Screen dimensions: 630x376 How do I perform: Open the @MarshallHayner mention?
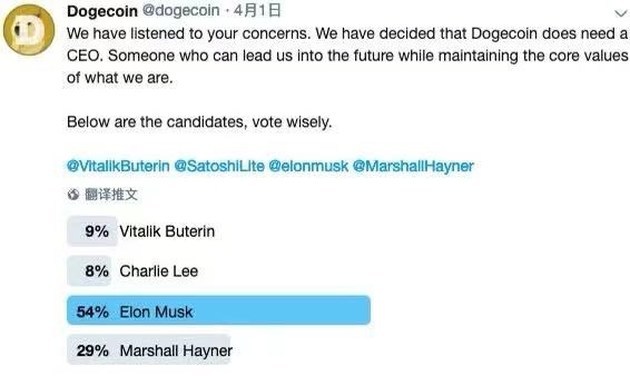(413, 166)
